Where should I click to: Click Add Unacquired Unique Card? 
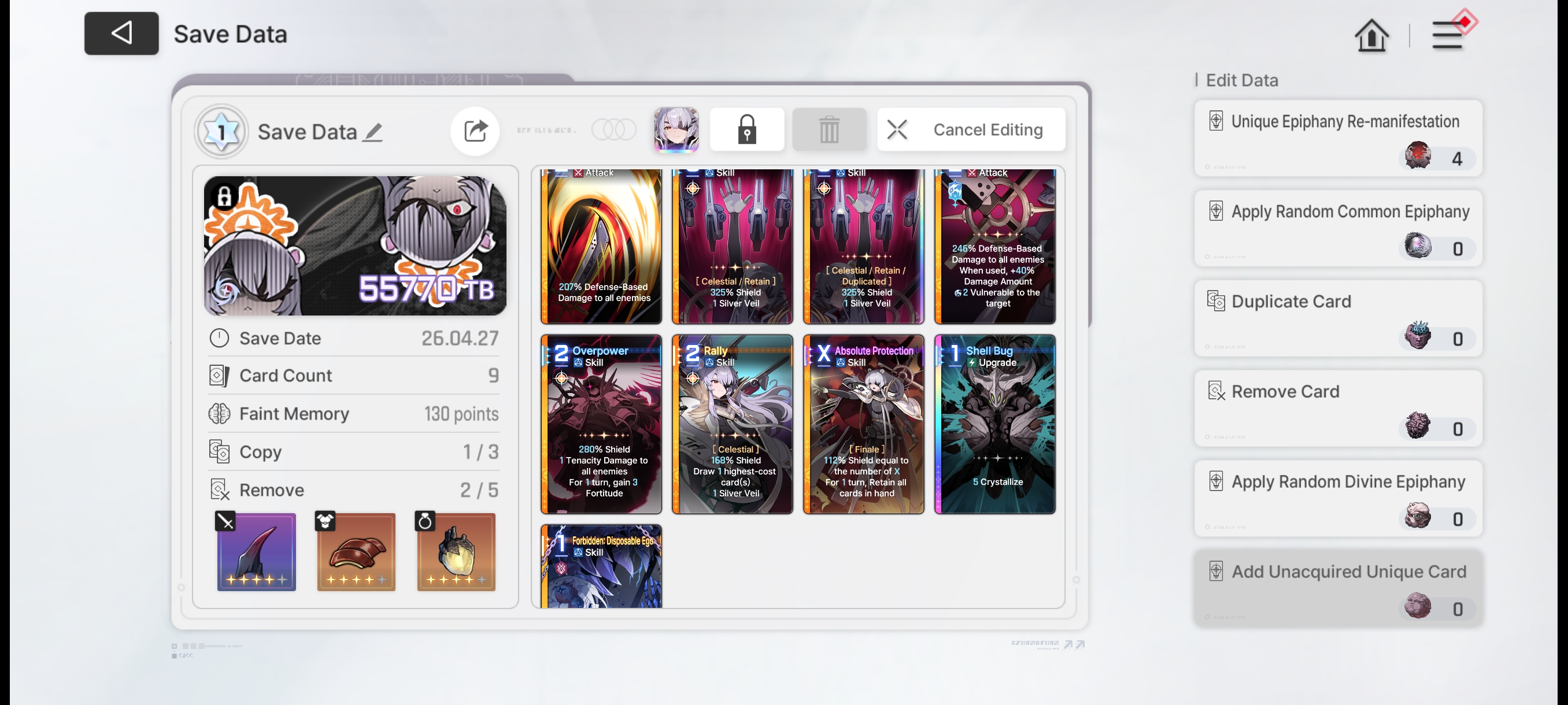pos(1337,588)
